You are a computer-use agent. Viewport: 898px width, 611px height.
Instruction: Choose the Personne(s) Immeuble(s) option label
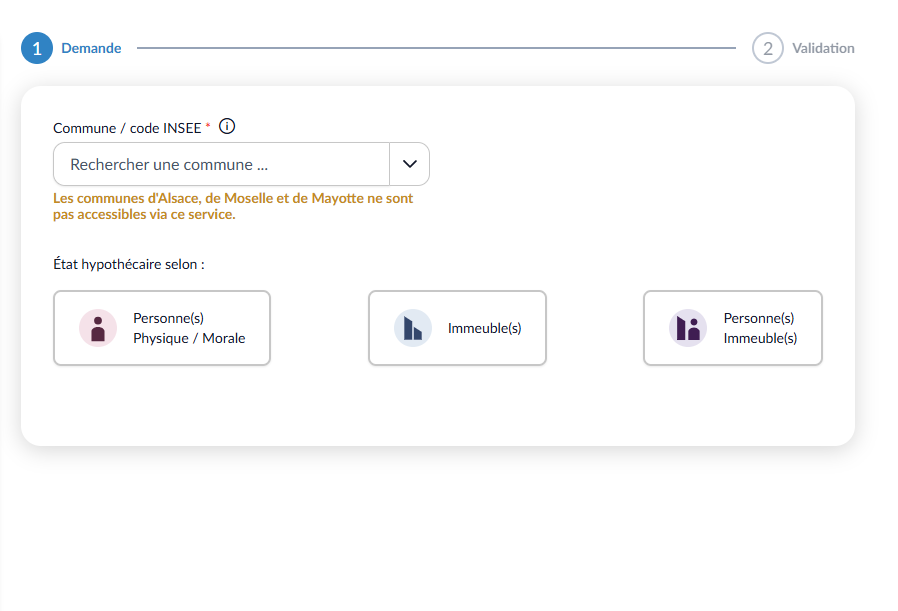[760, 328]
